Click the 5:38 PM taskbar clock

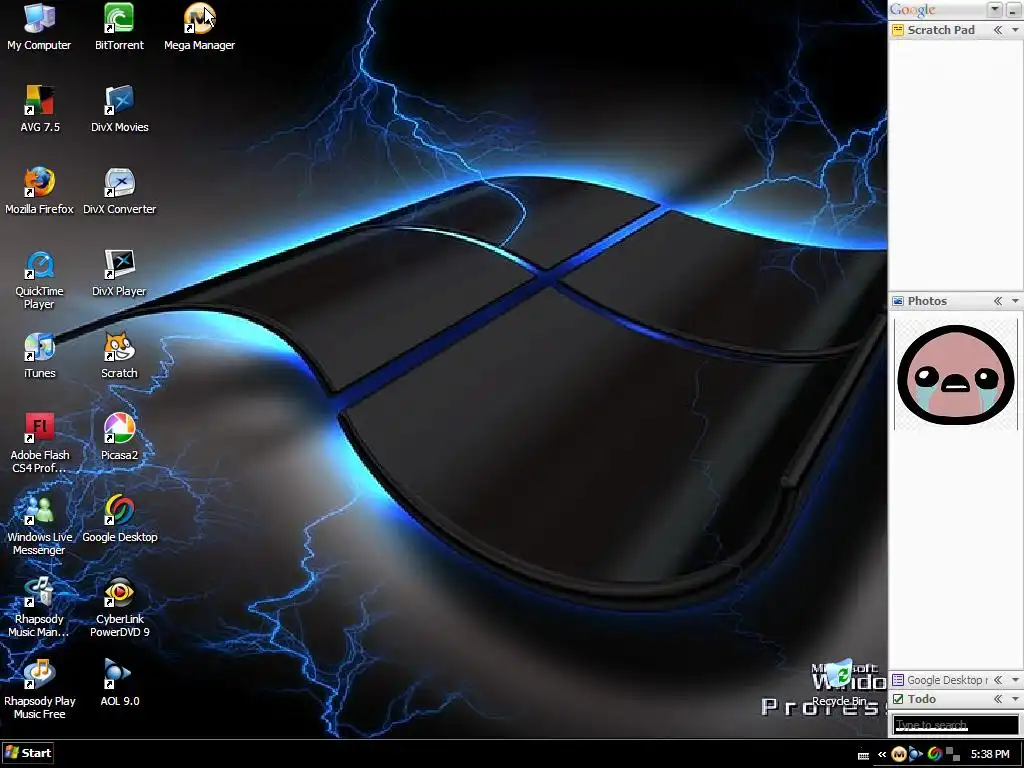(x=990, y=754)
